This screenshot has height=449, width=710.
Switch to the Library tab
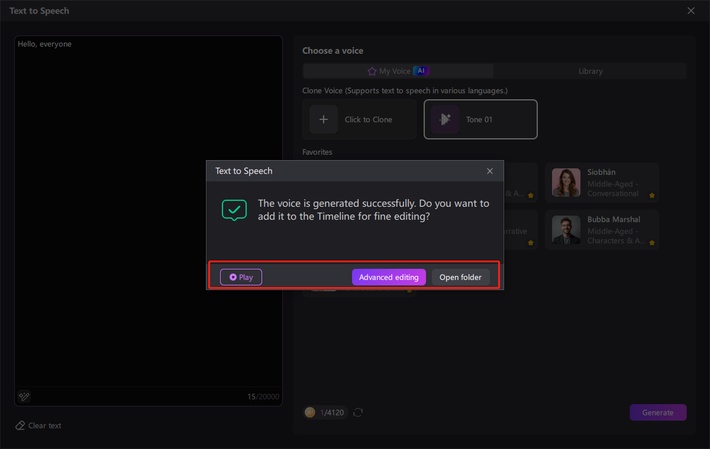click(x=590, y=71)
